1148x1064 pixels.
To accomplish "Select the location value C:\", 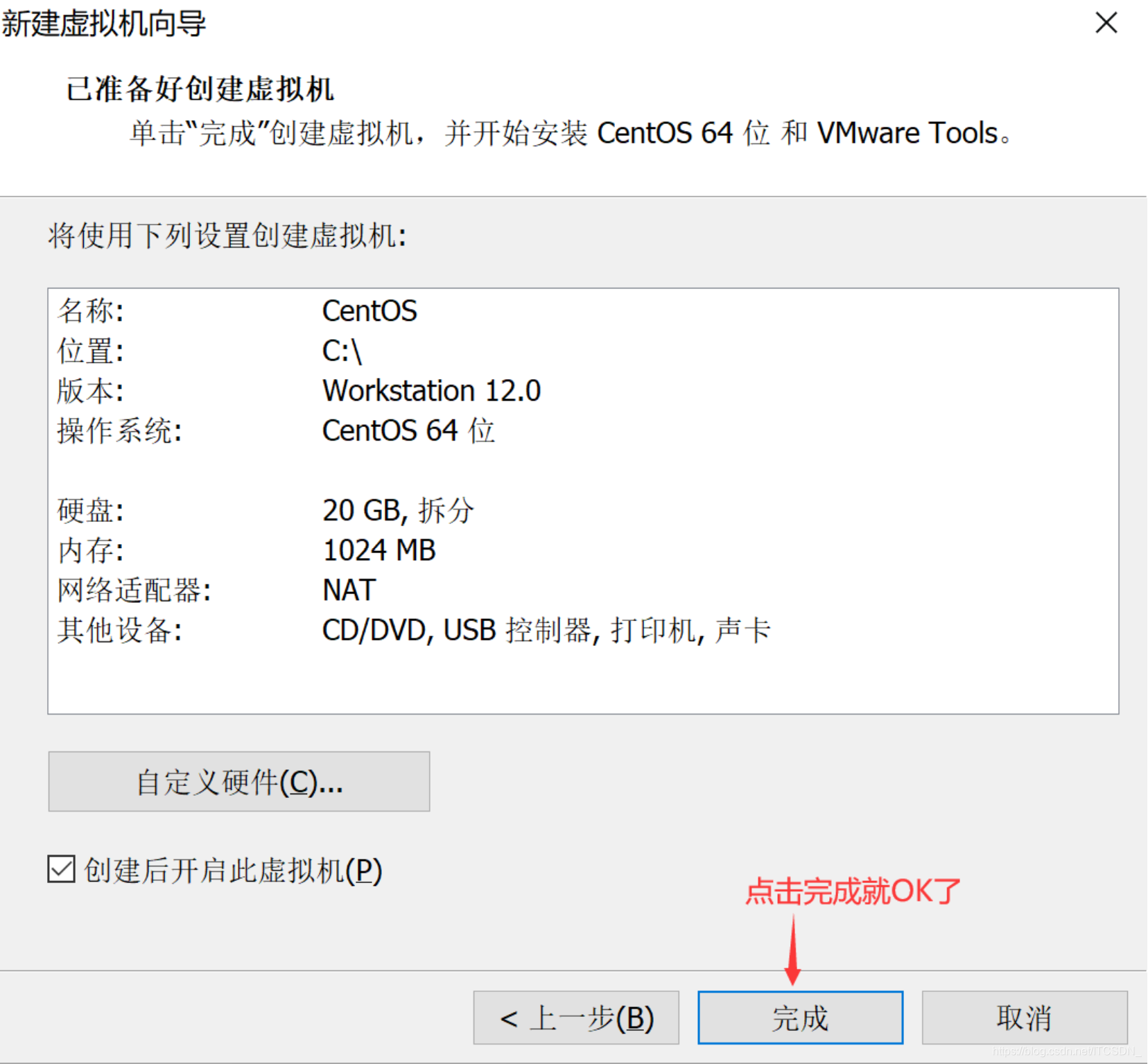I will click(342, 351).
